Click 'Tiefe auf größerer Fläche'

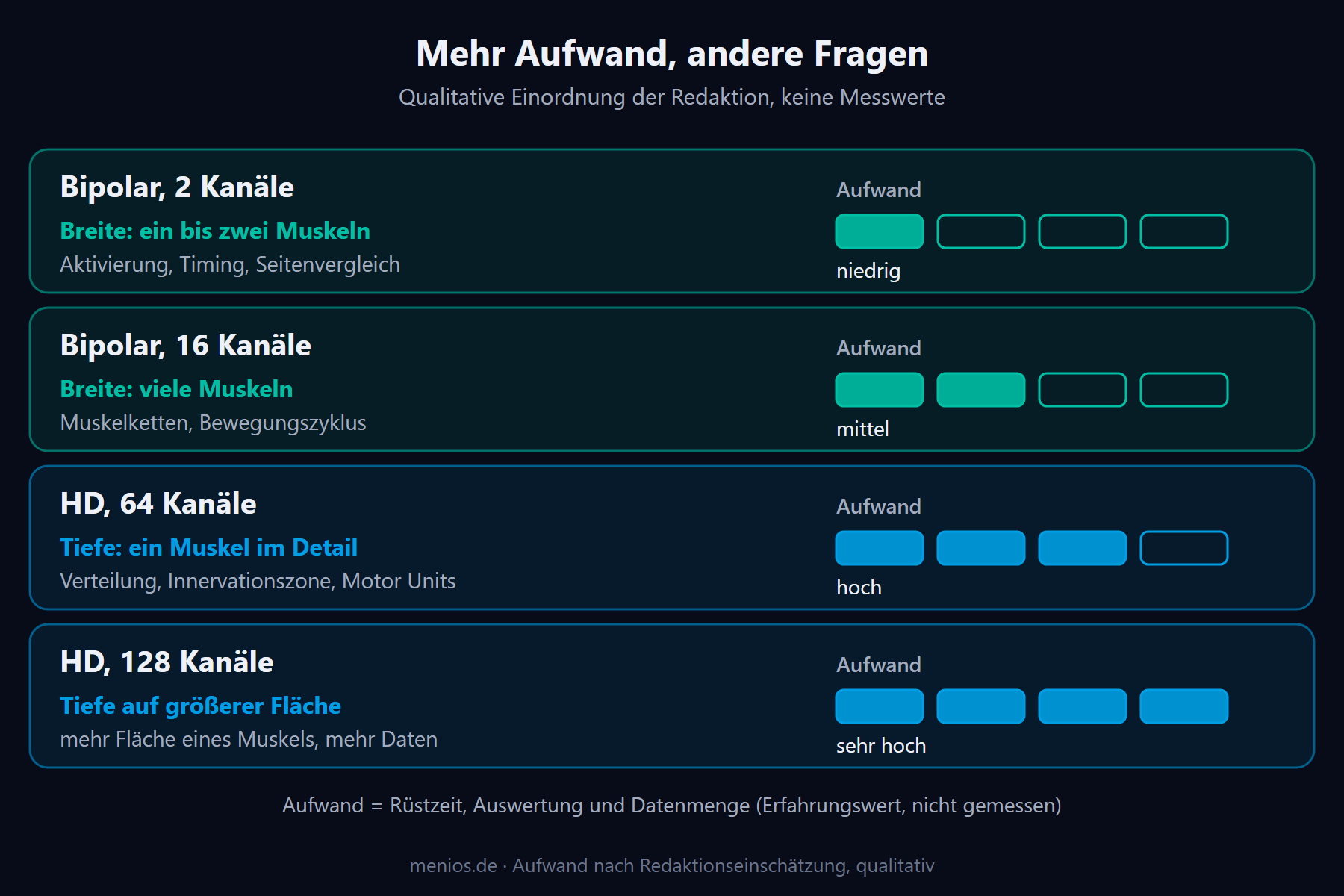[x=200, y=706]
